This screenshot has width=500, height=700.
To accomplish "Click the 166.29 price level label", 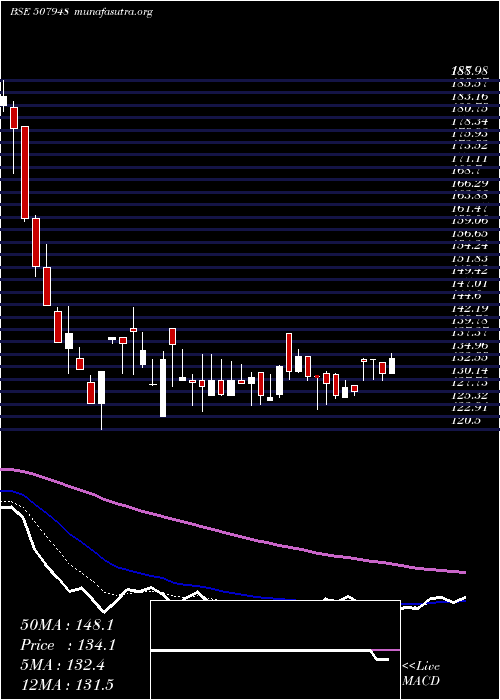I will 470,183.
